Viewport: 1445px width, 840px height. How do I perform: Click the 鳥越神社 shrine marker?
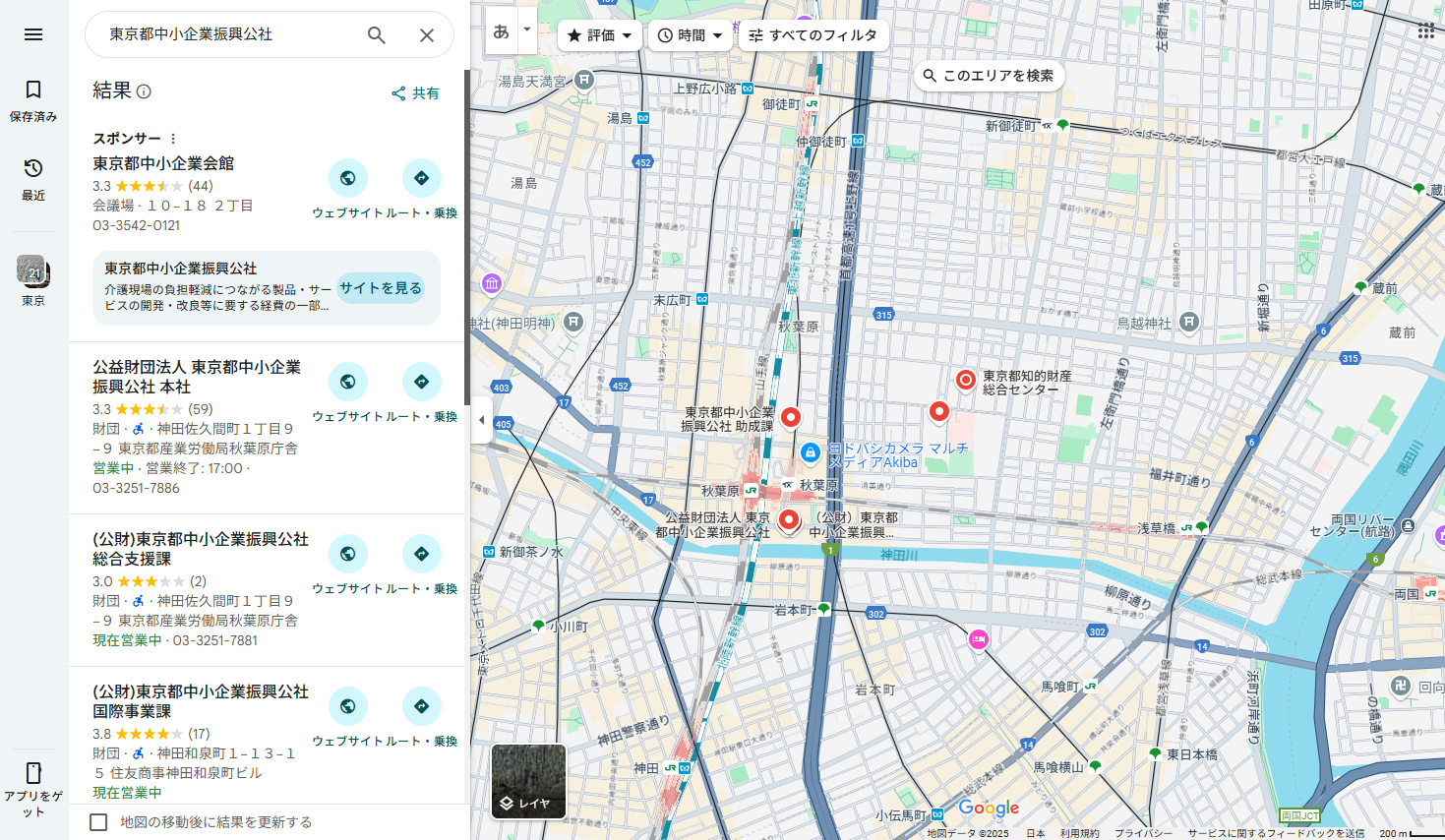(1188, 322)
